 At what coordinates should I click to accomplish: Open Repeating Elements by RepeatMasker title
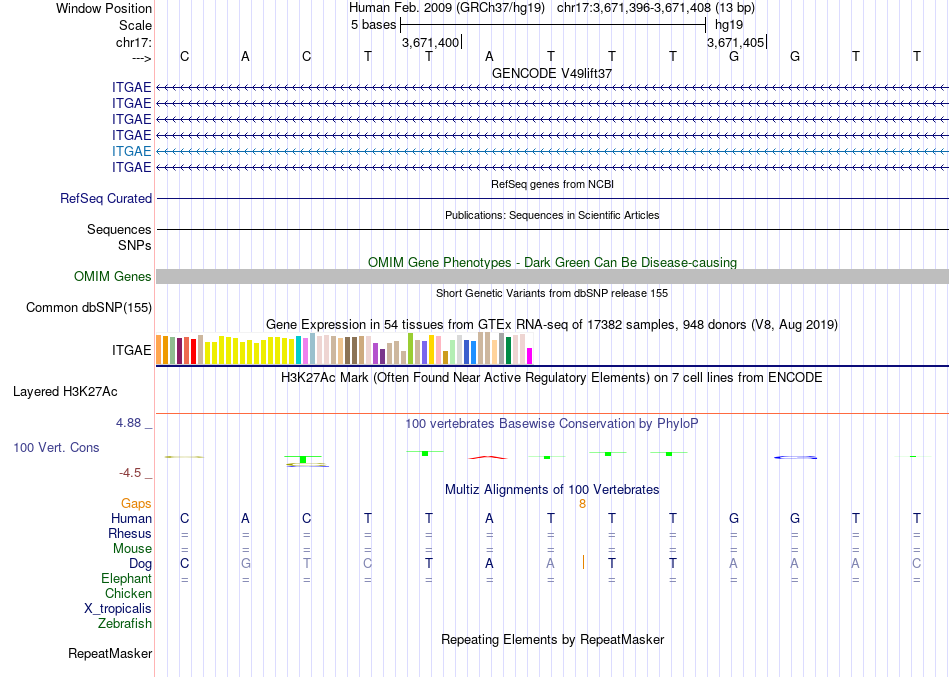coord(553,640)
